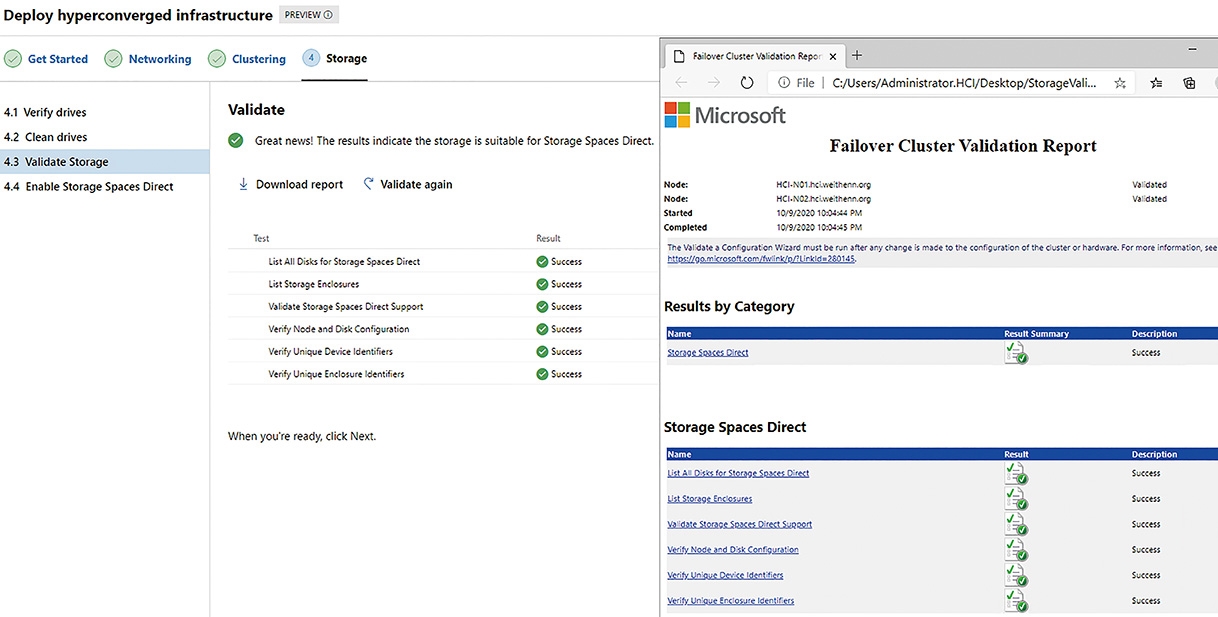Open the Networking step tab
Screen dimensions: 1218x617
(x=149, y=59)
